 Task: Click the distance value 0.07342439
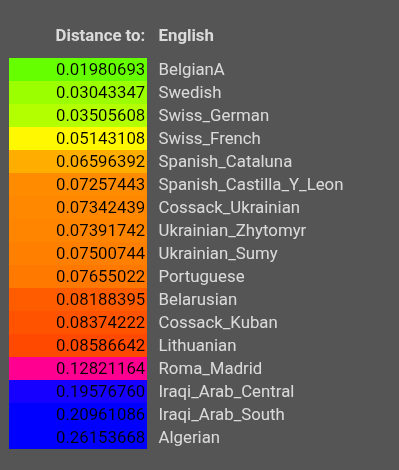click(78, 208)
